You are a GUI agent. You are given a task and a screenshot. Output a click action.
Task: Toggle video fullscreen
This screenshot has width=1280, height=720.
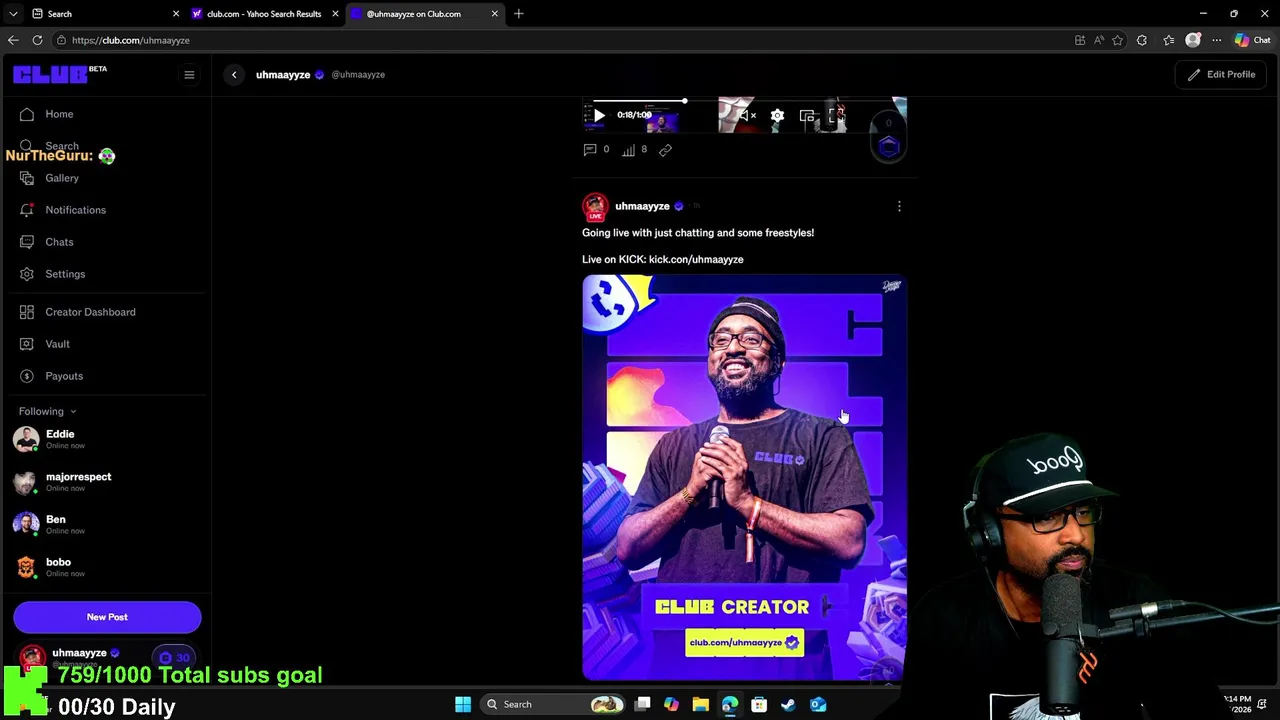(836, 116)
